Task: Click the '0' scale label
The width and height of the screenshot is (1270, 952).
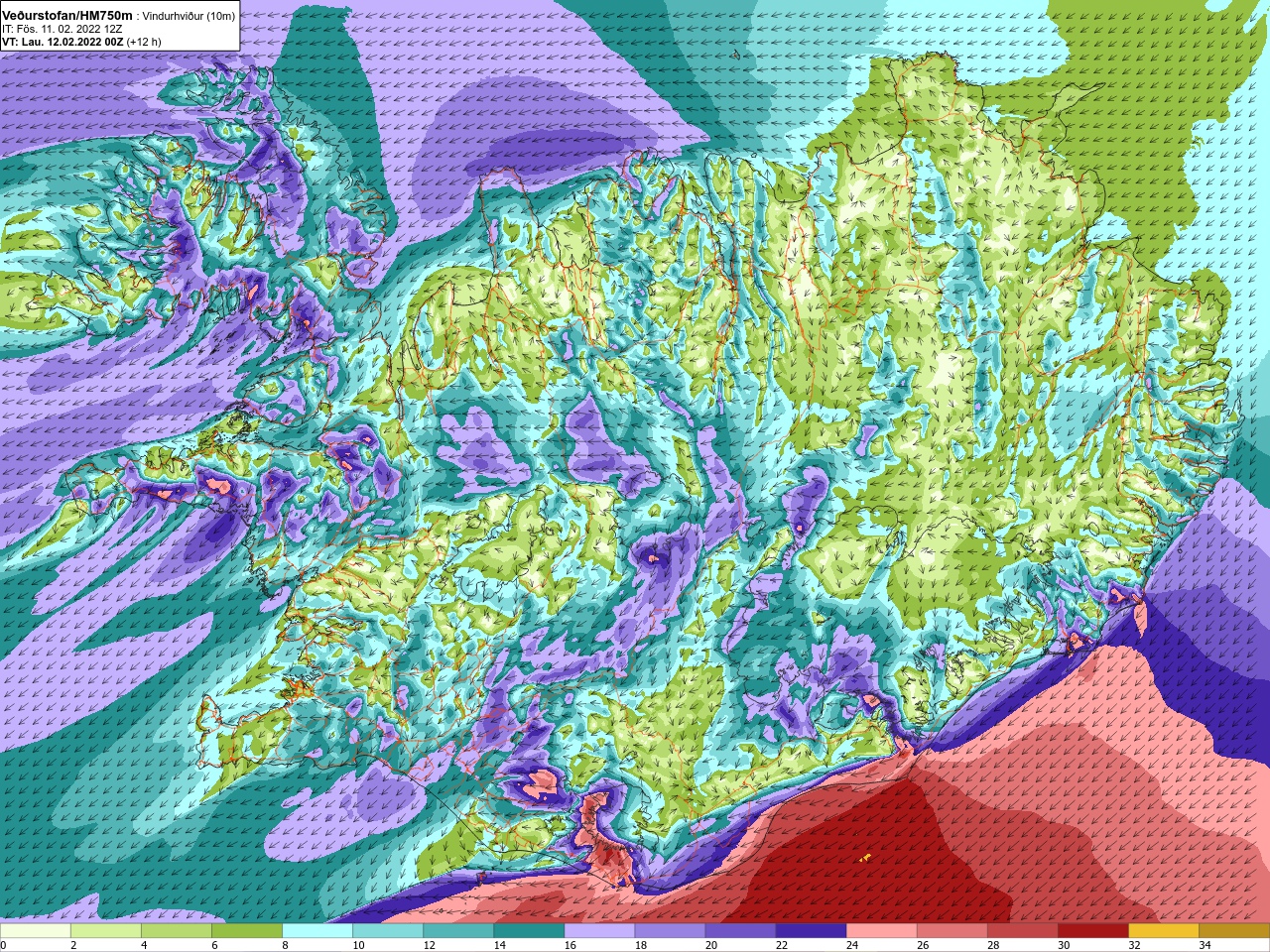Action: pos(3,945)
